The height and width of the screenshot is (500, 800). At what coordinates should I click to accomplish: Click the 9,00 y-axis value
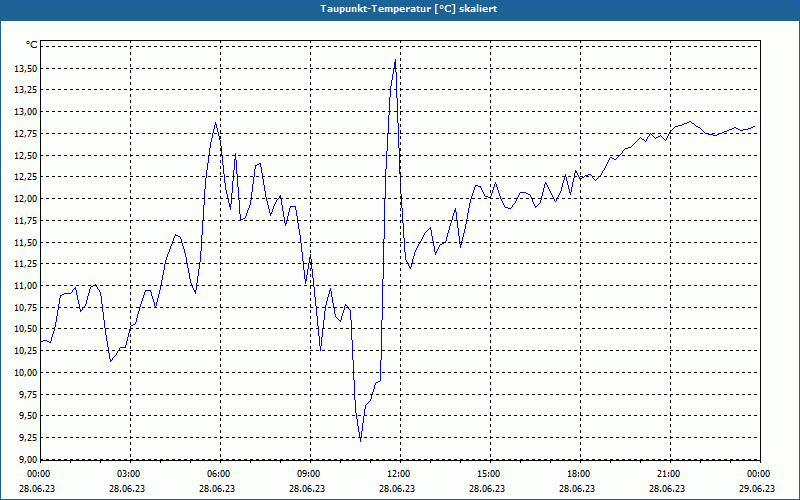pyautogui.click(x=29, y=459)
